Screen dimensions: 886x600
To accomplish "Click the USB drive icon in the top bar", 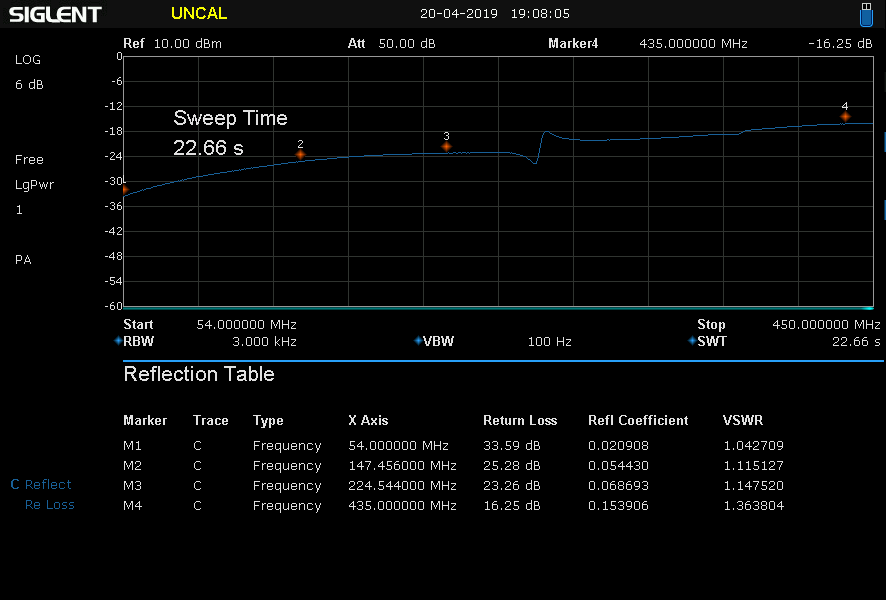I will pyautogui.click(x=867, y=14).
